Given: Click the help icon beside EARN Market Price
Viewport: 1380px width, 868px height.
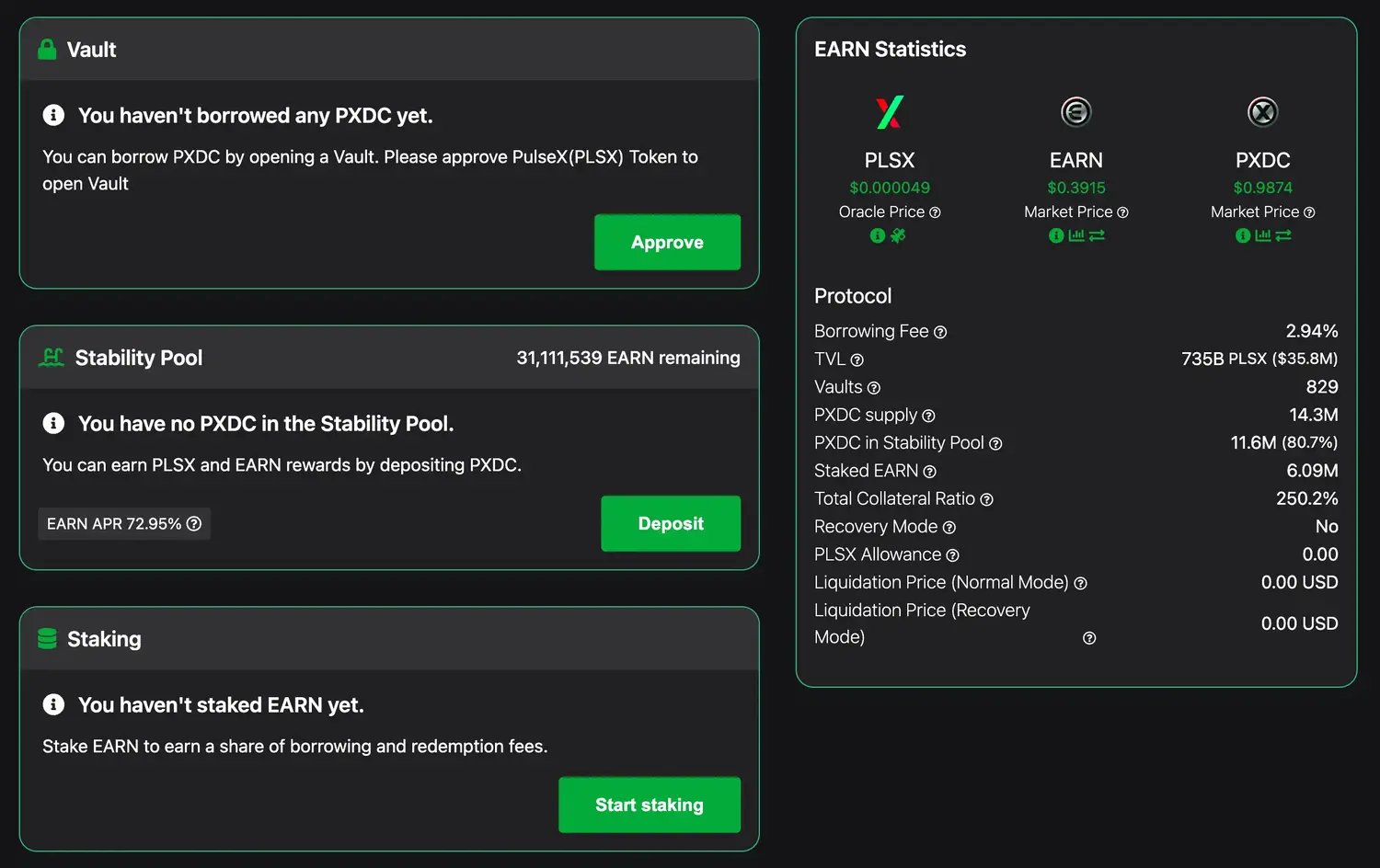Looking at the screenshot, I should (x=1122, y=212).
